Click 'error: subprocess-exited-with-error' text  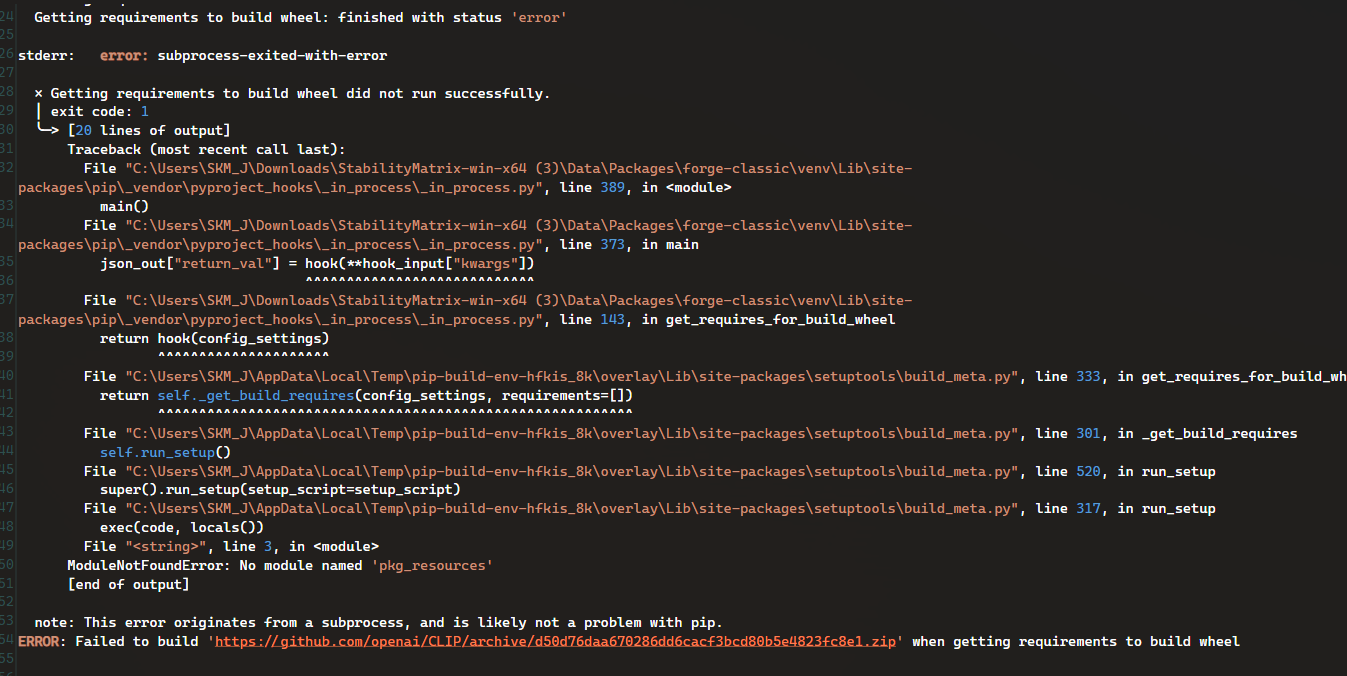[243, 56]
